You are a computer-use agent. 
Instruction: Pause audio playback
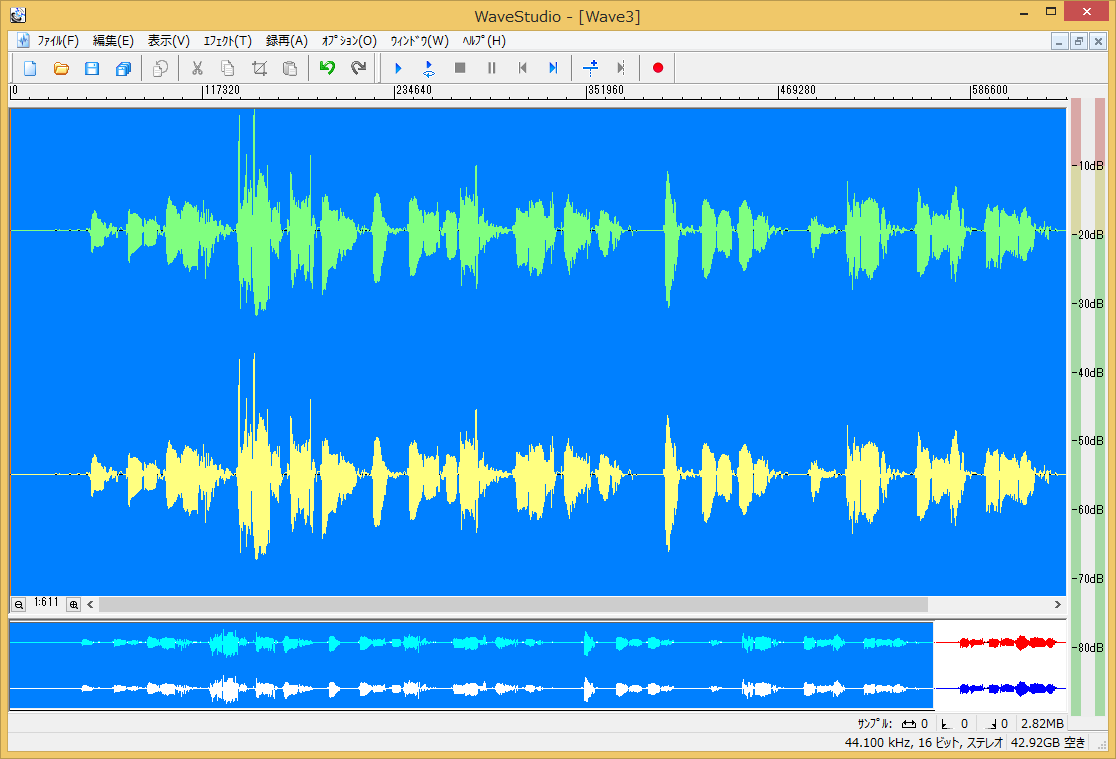click(x=491, y=68)
